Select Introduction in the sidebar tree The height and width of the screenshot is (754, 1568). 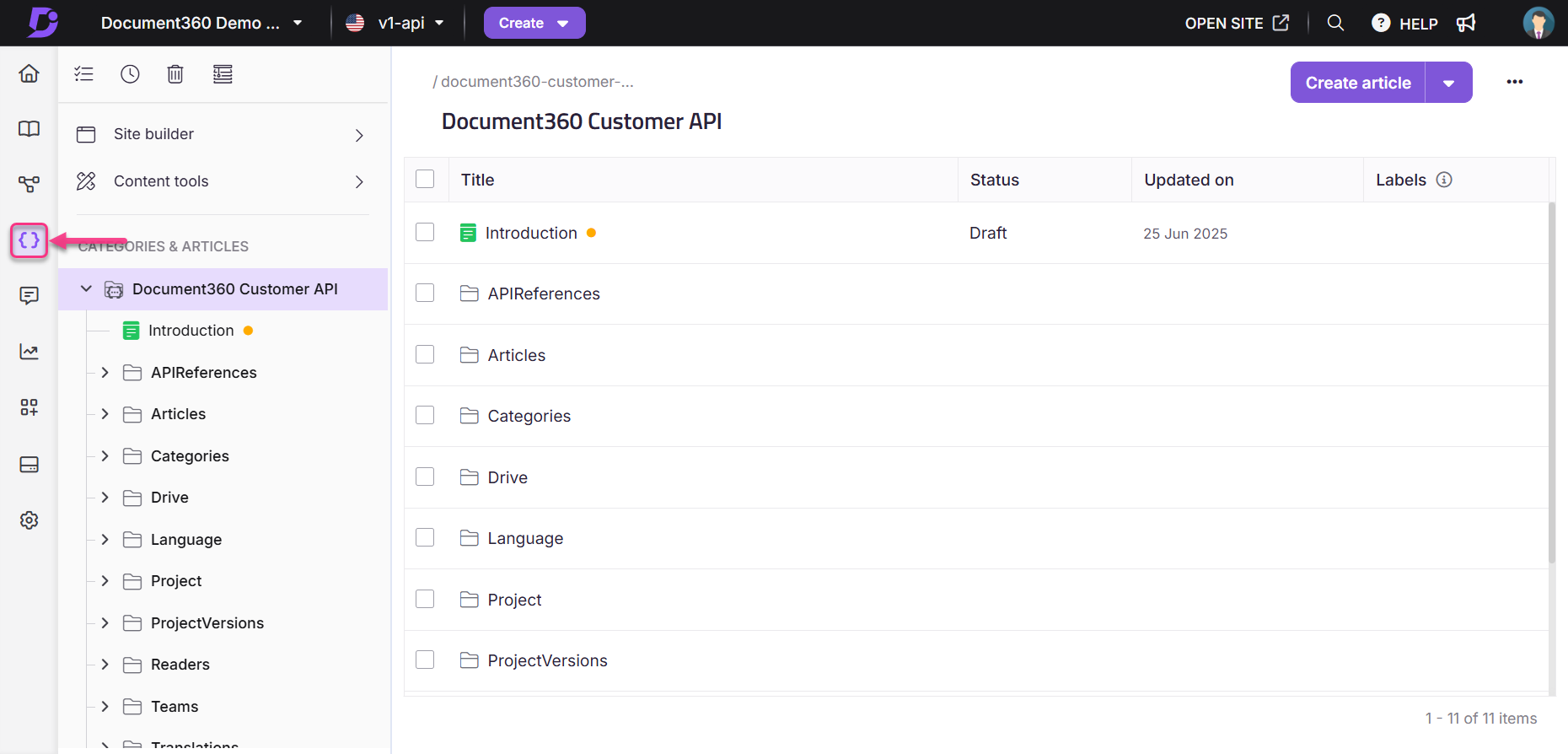point(191,331)
